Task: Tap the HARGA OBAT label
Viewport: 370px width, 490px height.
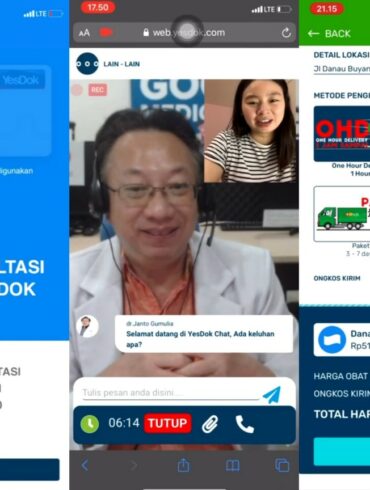Action: pyautogui.click(x=340, y=376)
